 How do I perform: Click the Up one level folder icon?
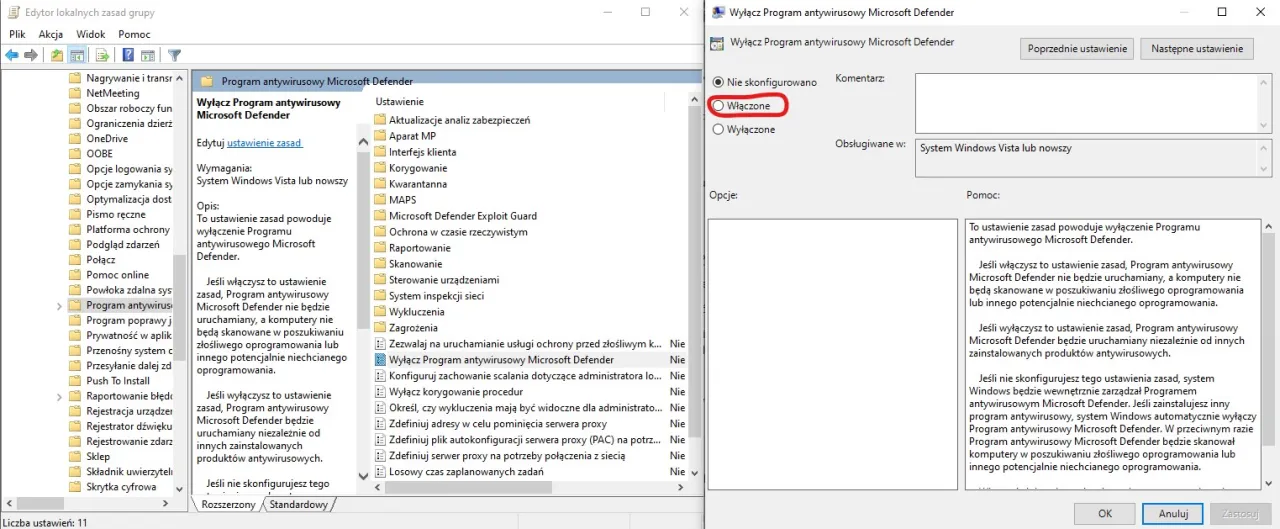click(x=57, y=55)
